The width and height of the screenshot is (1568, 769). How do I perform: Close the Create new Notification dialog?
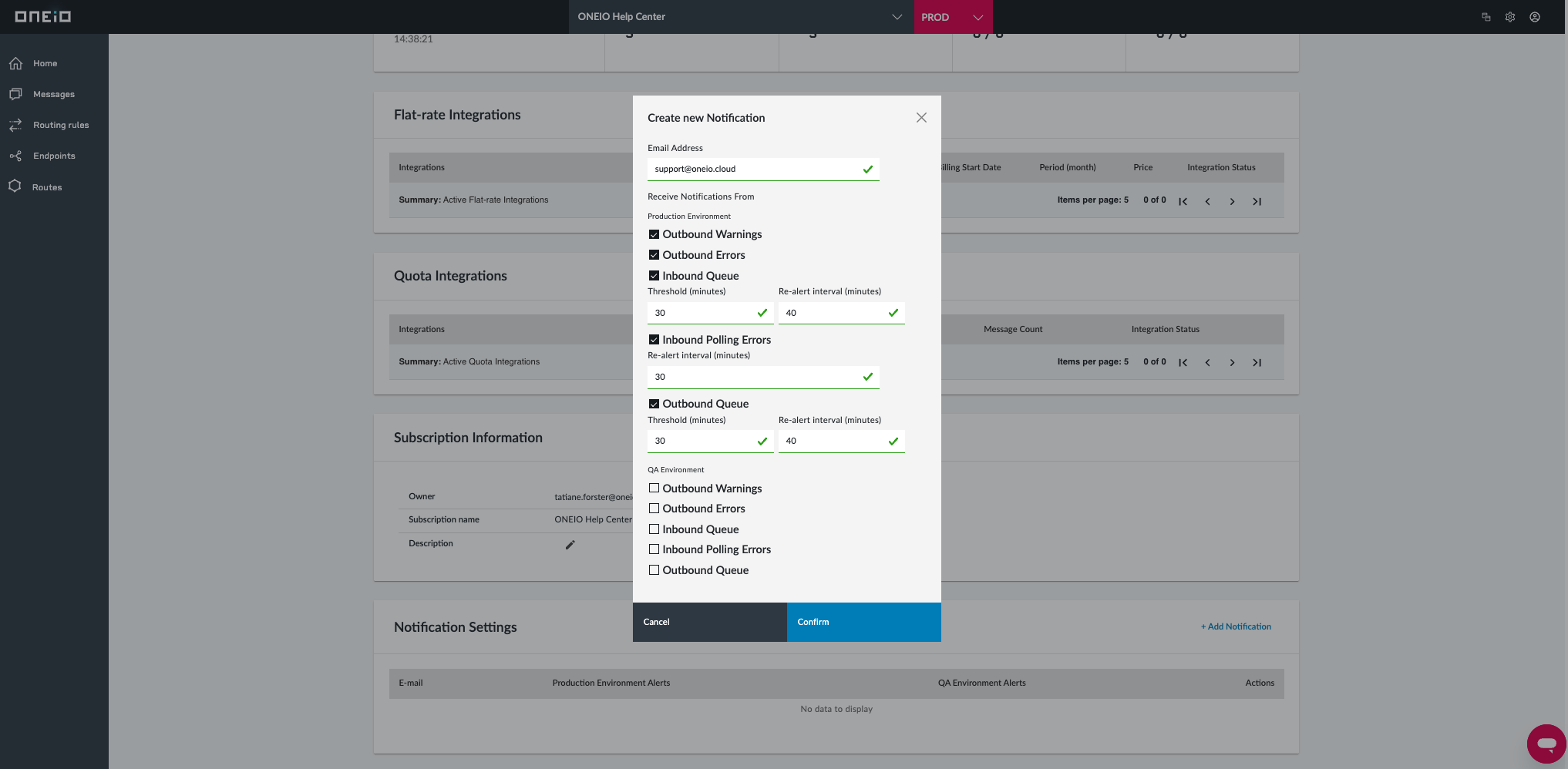click(x=921, y=118)
